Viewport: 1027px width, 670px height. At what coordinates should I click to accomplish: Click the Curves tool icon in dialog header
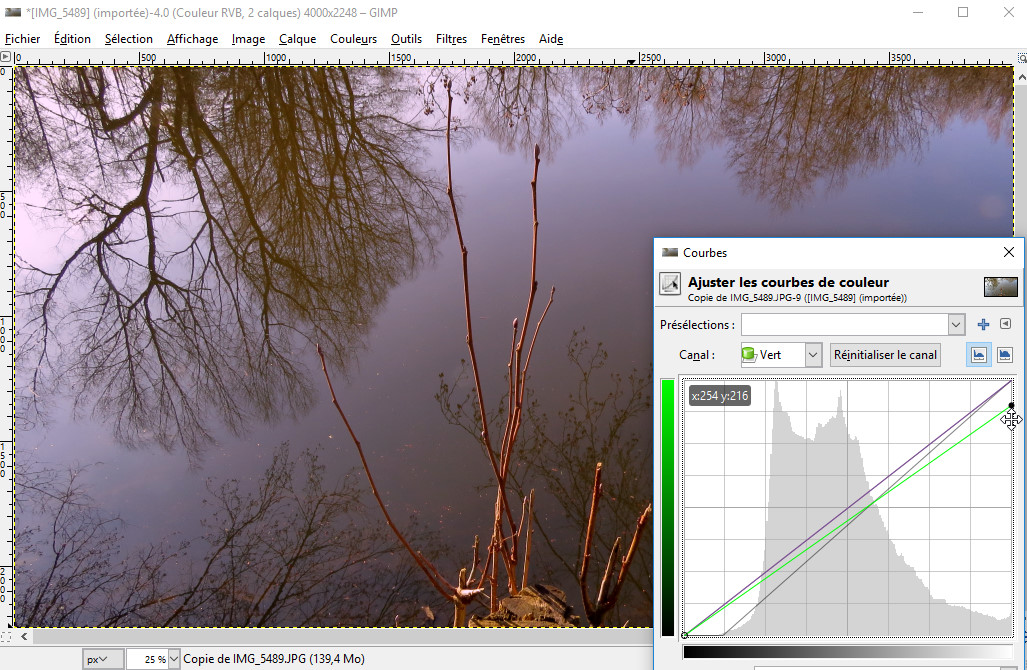[670, 285]
